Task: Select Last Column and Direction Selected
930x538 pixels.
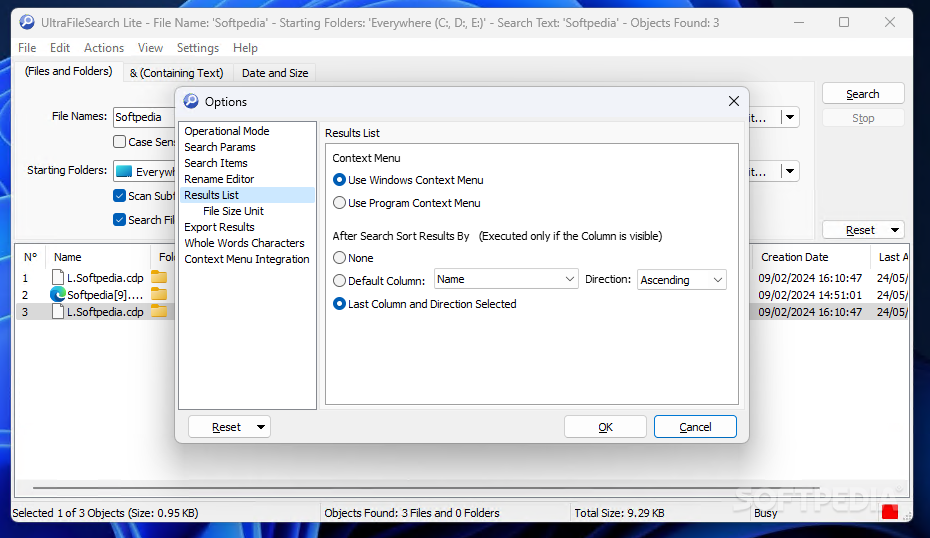Action: coord(339,304)
